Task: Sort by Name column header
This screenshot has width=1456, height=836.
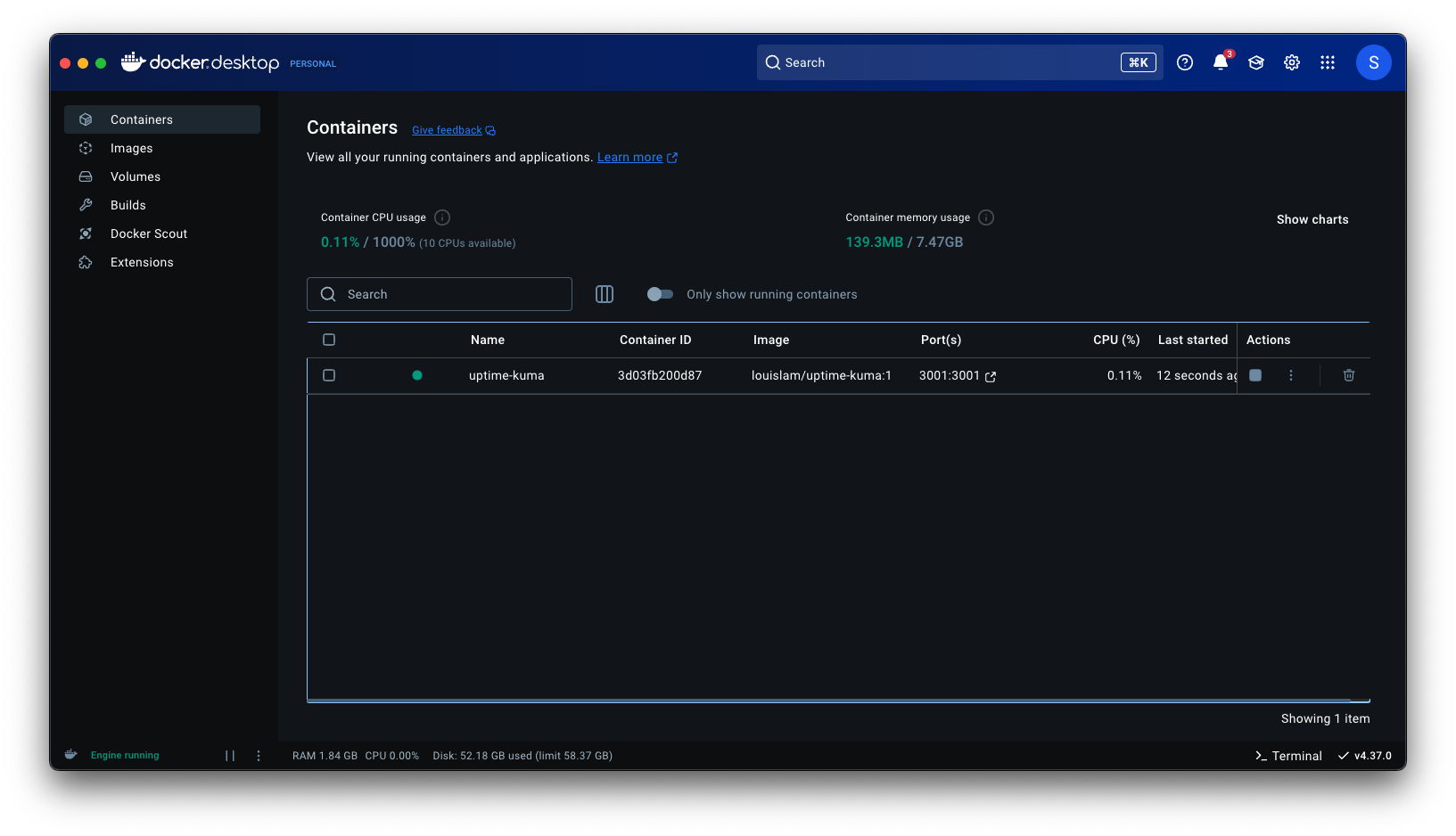Action: click(x=488, y=340)
